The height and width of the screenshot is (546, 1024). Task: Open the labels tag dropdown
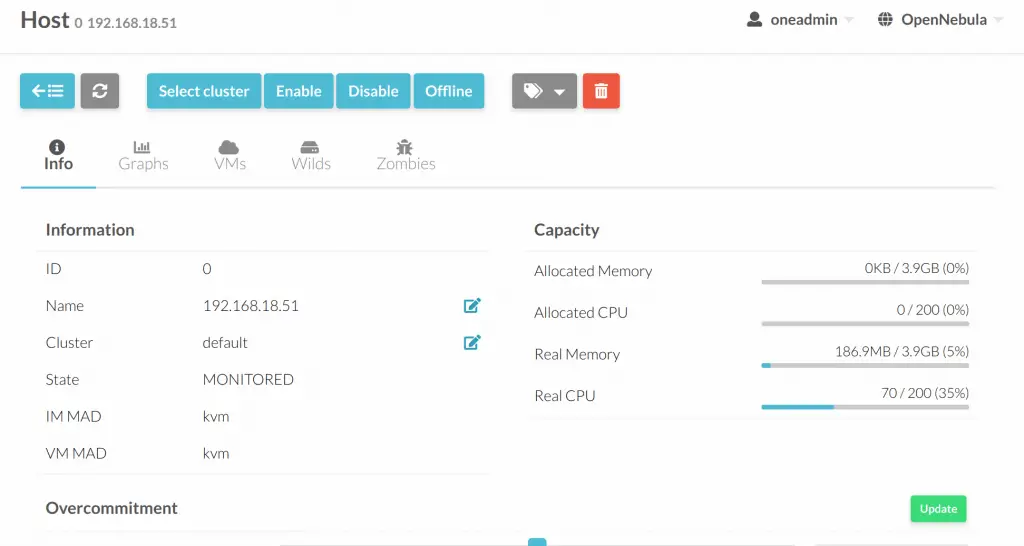click(544, 91)
